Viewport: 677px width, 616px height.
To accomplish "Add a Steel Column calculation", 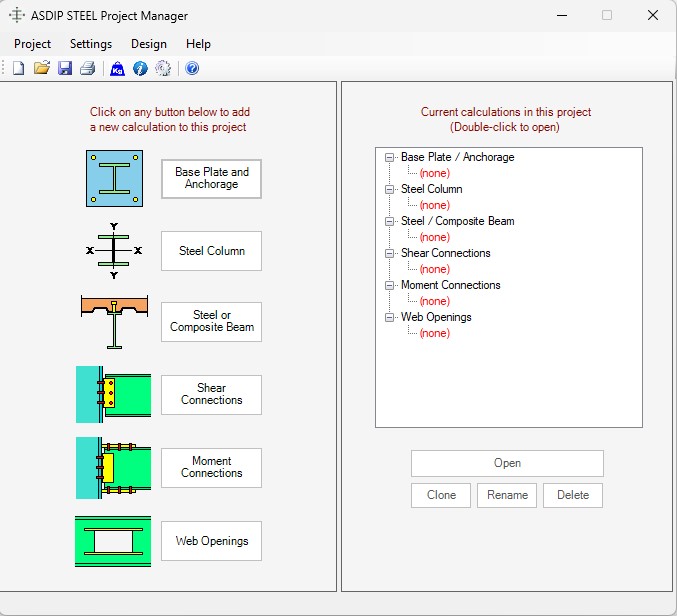I will click(x=212, y=251).
